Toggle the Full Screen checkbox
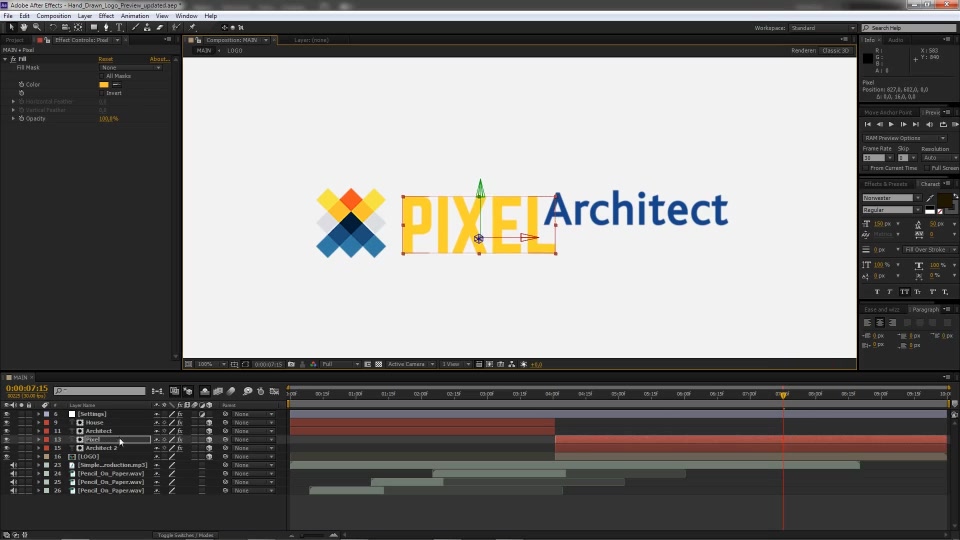This screenshot has width=960, height=540. coord(927,168)
